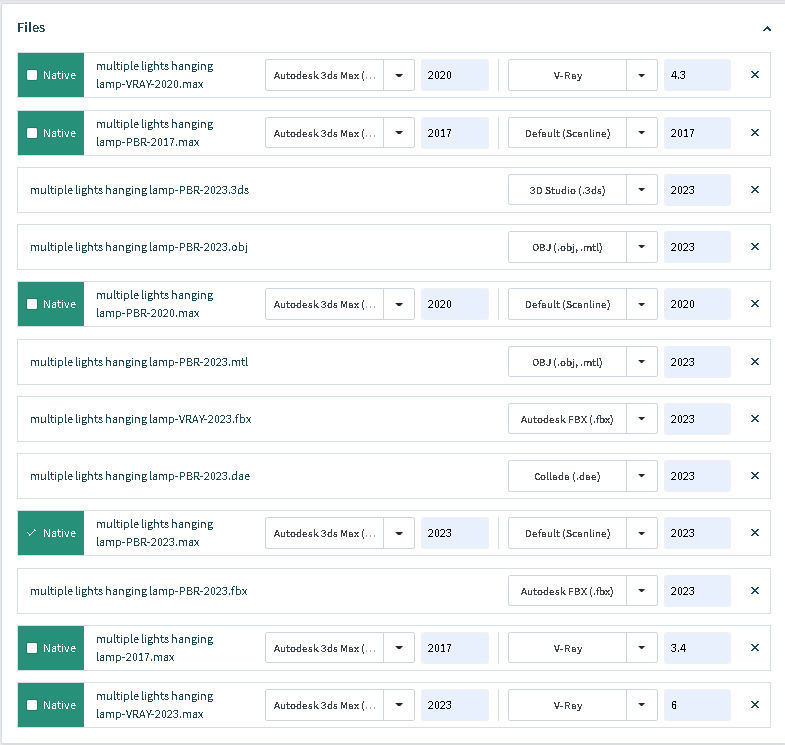Collapse the Files section chevron
The height and width of the screenshot is (745, 785).
pyautogui.click(x=766, y=29)
